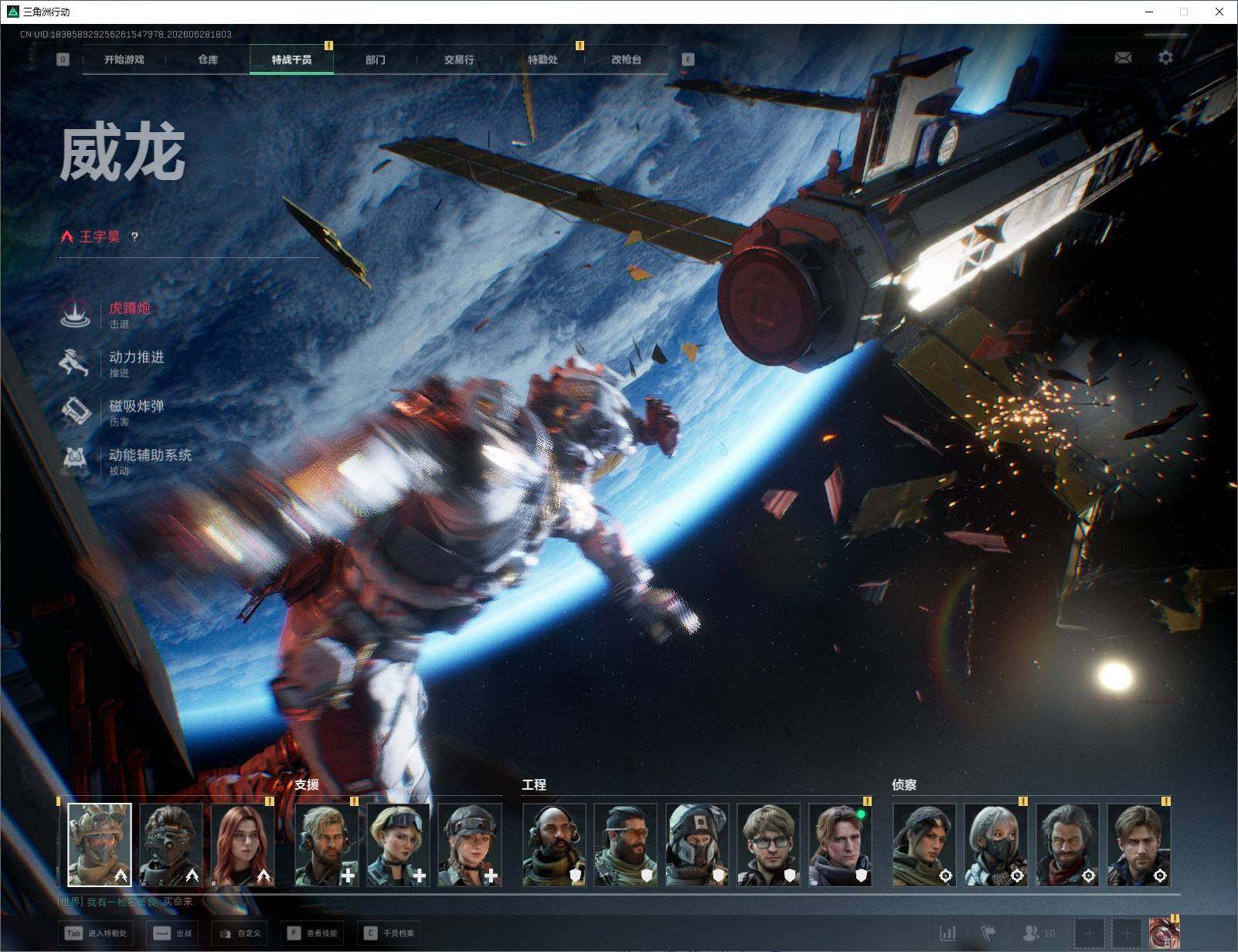
Task: Select the 虎蹲炮 skill icon
Action: 76,314
